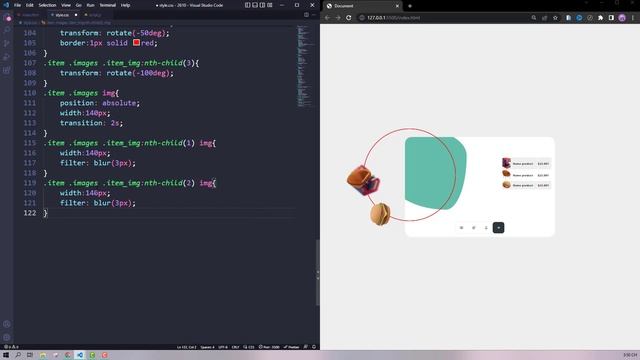
Task: Open the editor More Actions ellipsis
Action: point(313,15)
